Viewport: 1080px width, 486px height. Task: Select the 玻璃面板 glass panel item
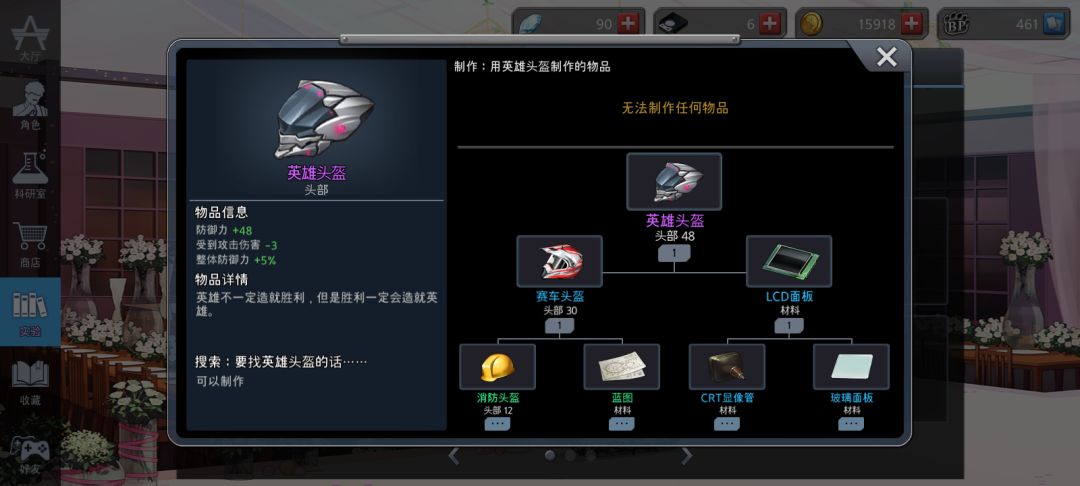[851, 367]
